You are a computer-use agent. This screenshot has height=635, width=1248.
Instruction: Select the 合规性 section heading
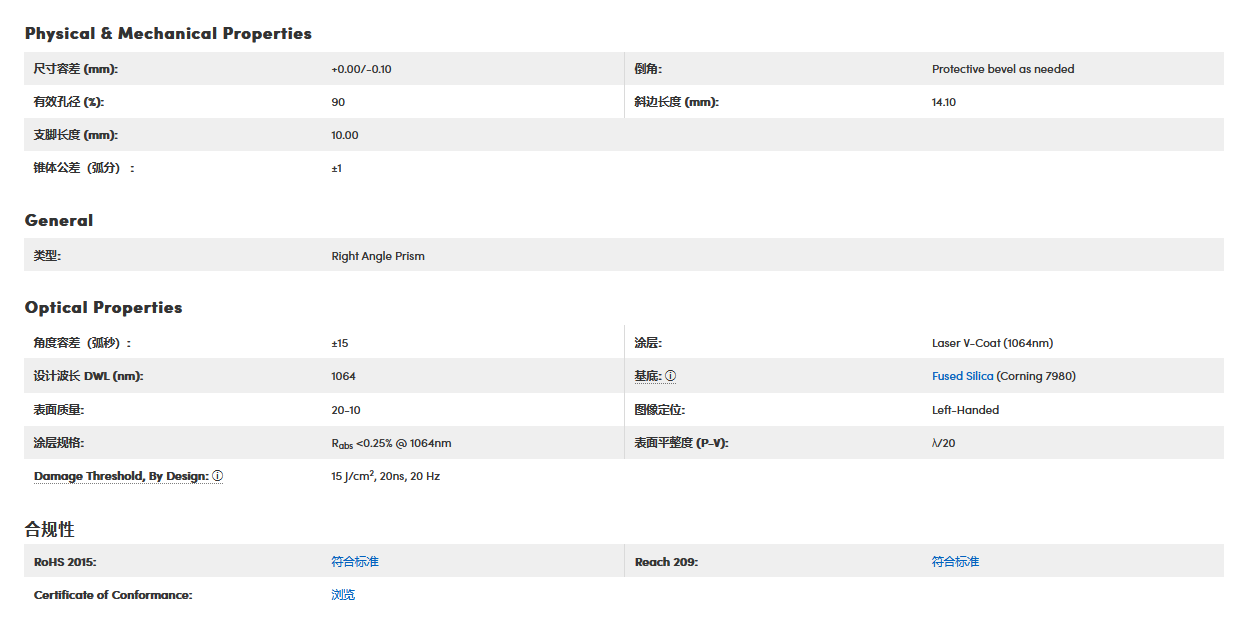(x=50, y=529)
